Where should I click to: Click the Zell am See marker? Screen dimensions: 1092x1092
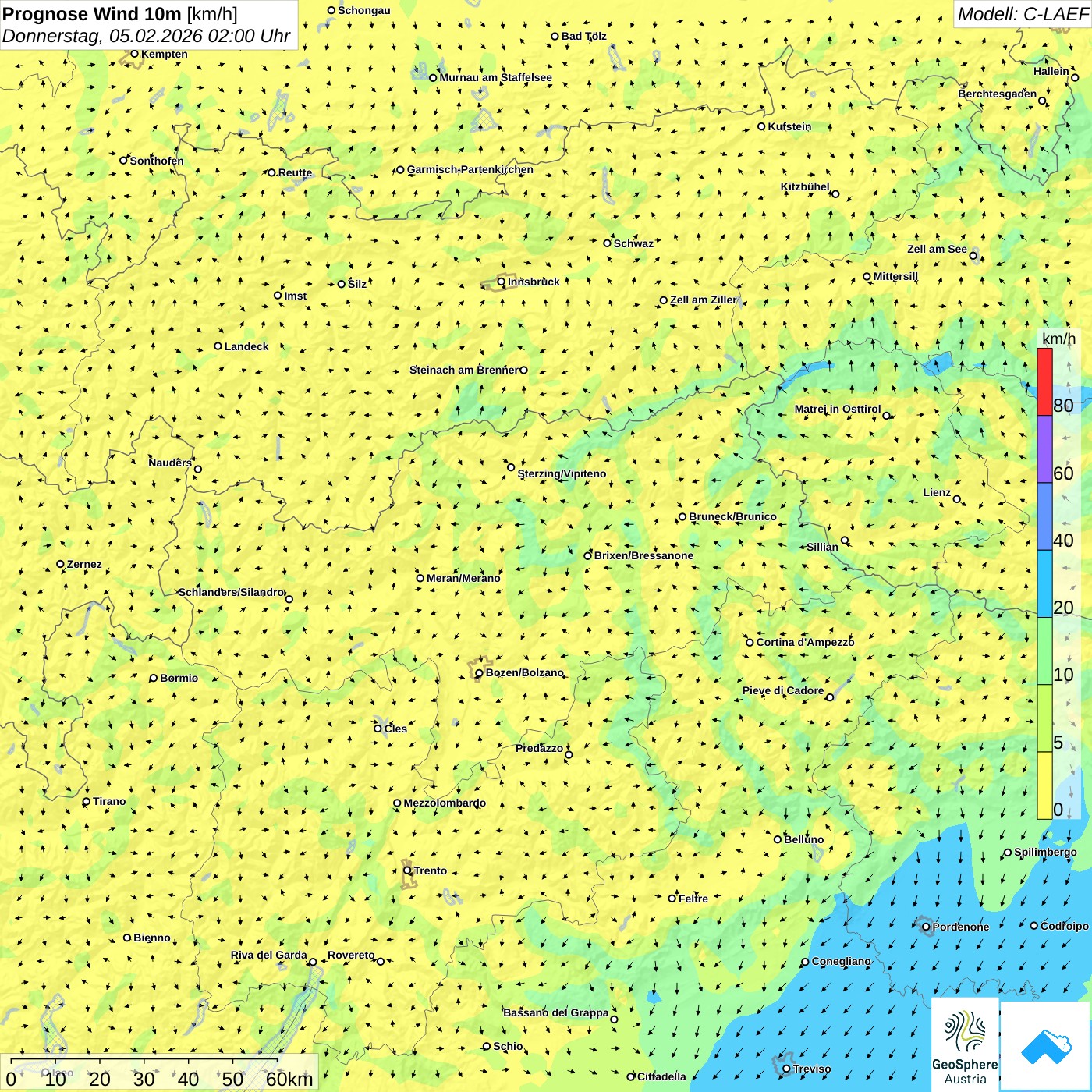pos(973,256)
